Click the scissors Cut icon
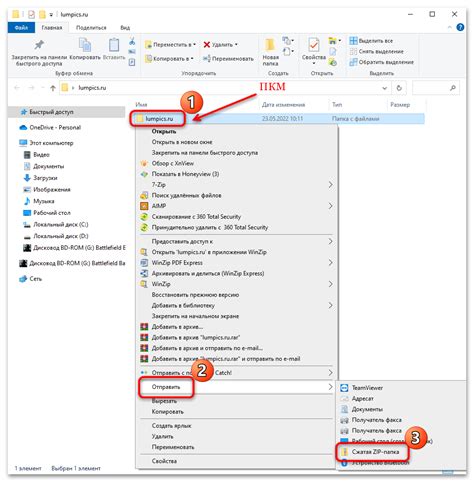The image size is (474, 482). coord(132,41)
